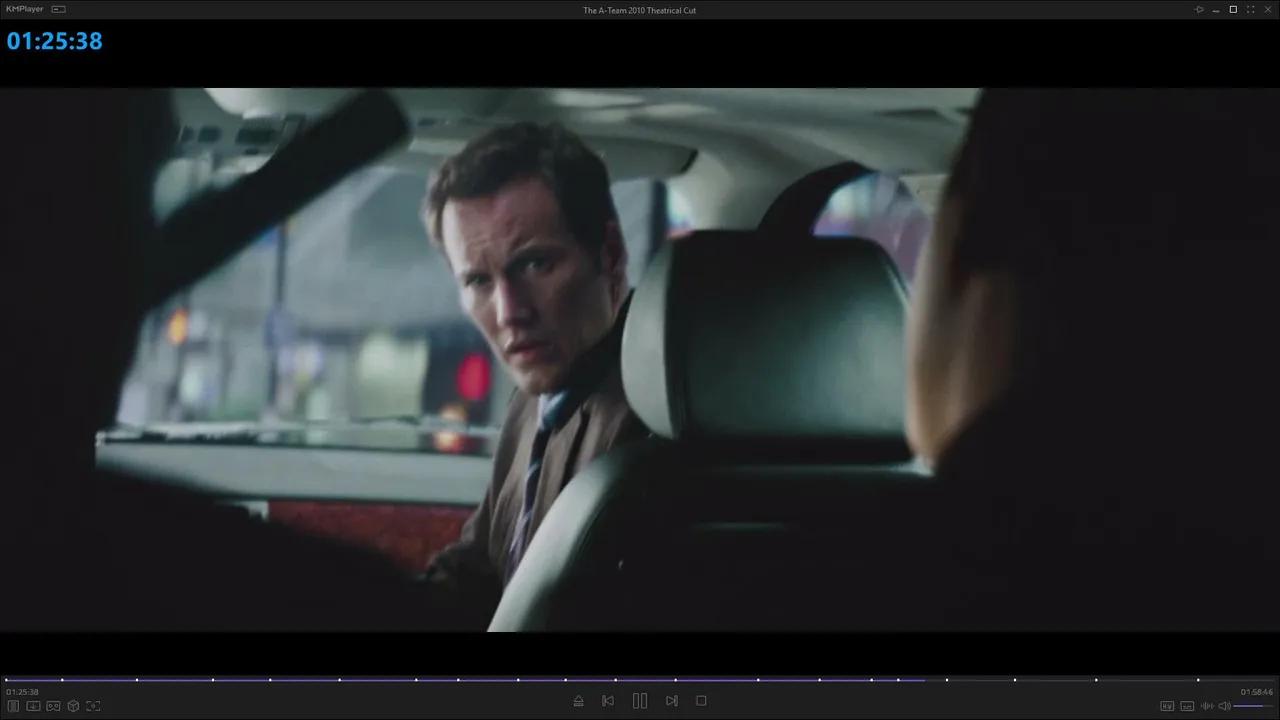Open the audio equalizer waveform icon
The width and height of the screenshot is (1280, 720).
(1207, 706)
